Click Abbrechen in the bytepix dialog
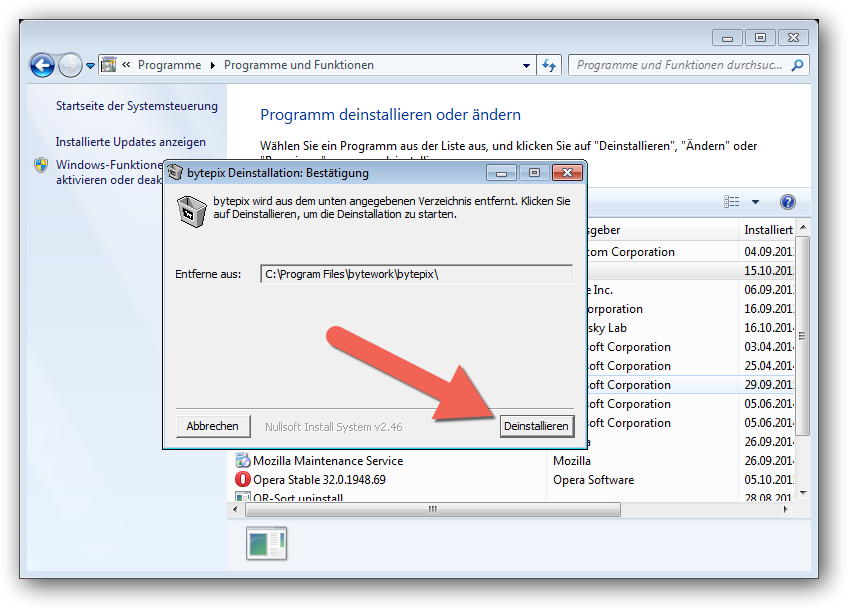Image resolution: width=848 pixels, height=608 pixels. point(213,426)
